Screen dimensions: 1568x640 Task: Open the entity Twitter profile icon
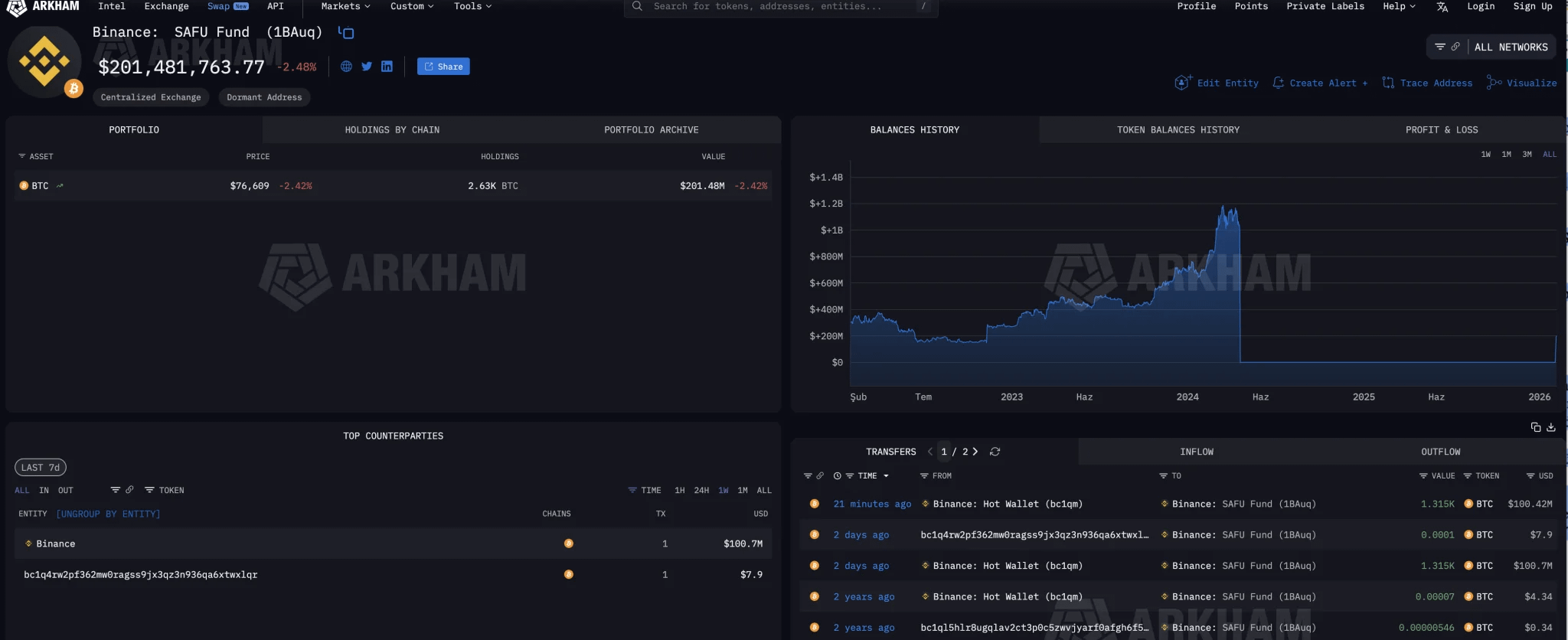pyautogui.click(x=367, y=67)
